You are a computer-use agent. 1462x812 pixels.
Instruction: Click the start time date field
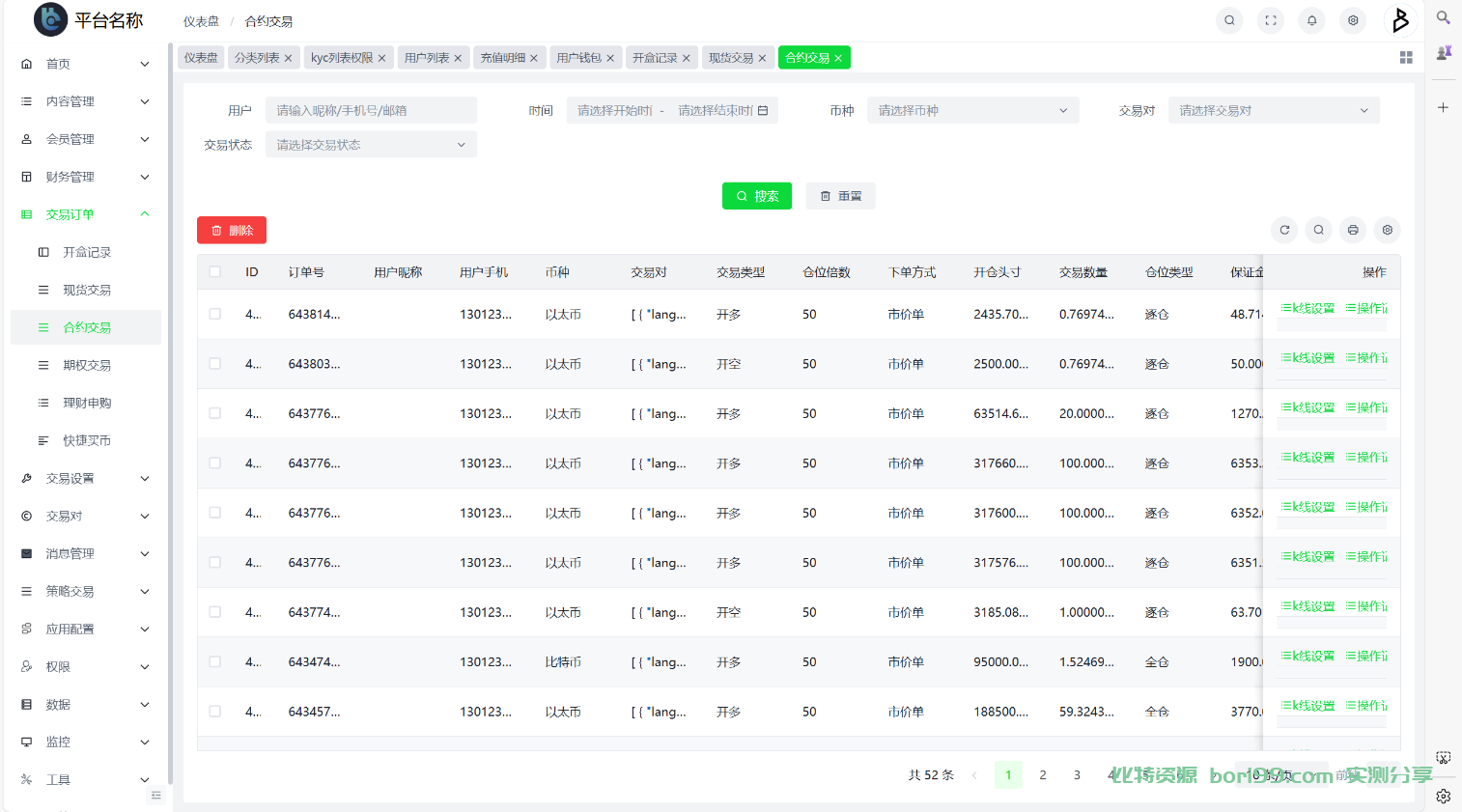[615, 110]
